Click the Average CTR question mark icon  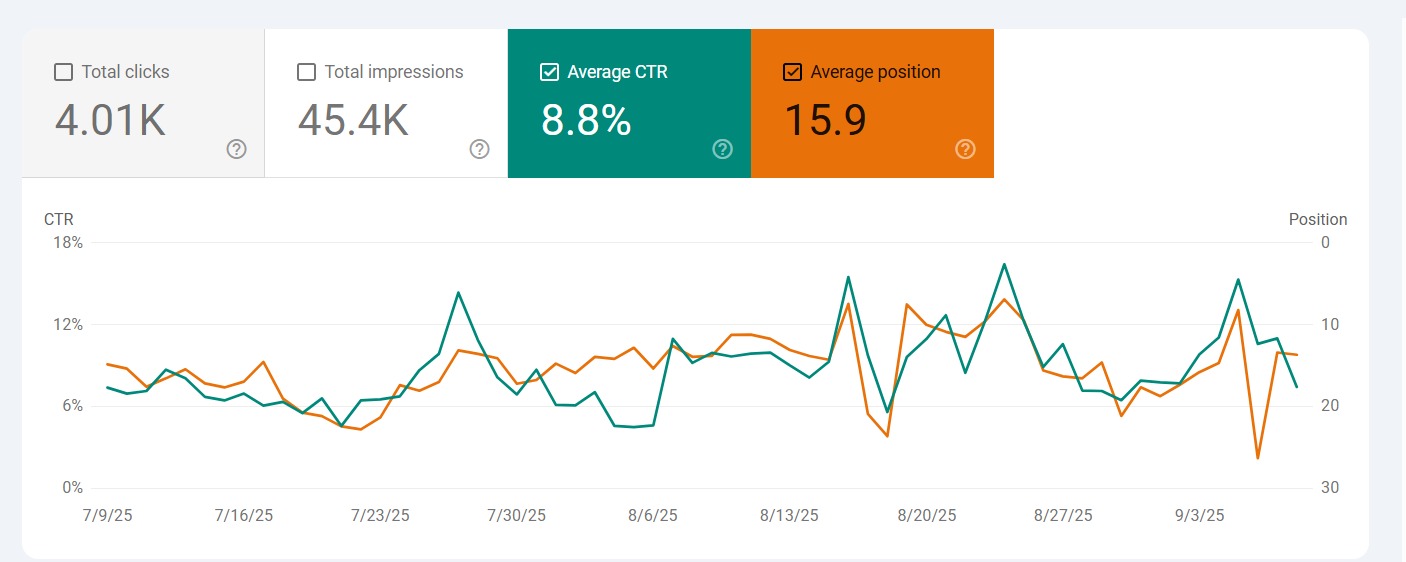click(x=722, y=149)
